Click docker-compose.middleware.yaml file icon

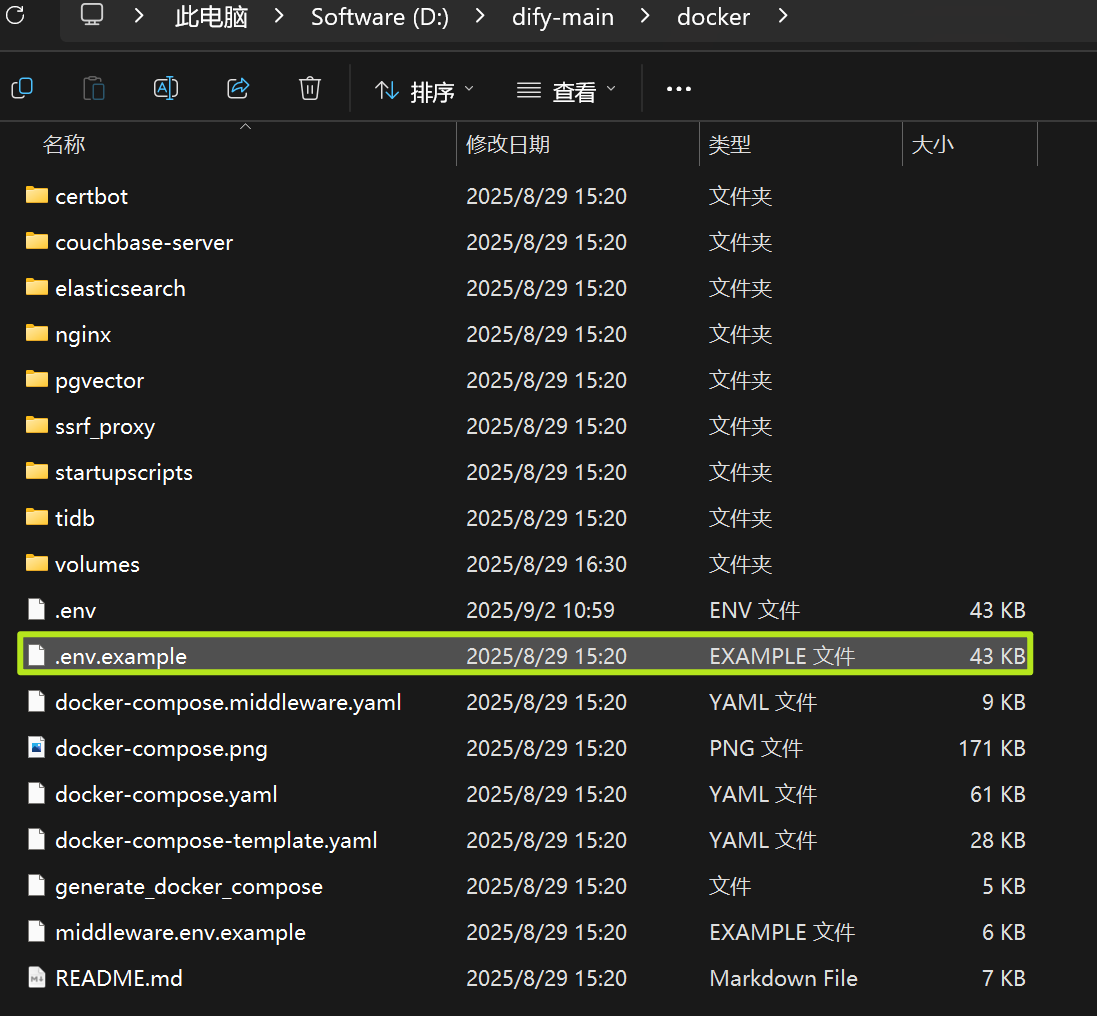36,701
